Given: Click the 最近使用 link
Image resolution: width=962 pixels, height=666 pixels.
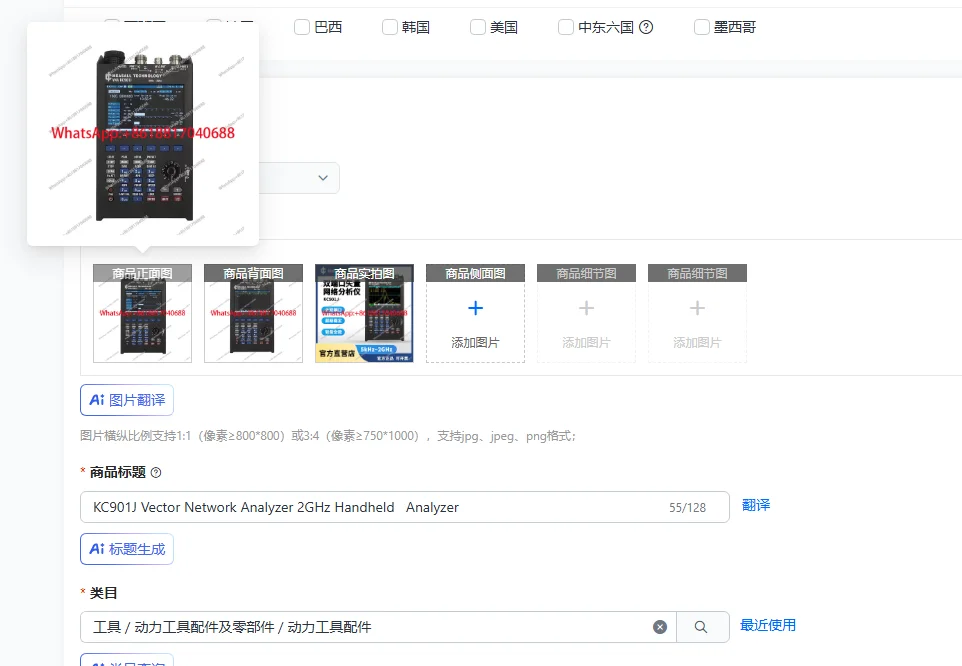Looking at the screenshot, I should 768,625.
